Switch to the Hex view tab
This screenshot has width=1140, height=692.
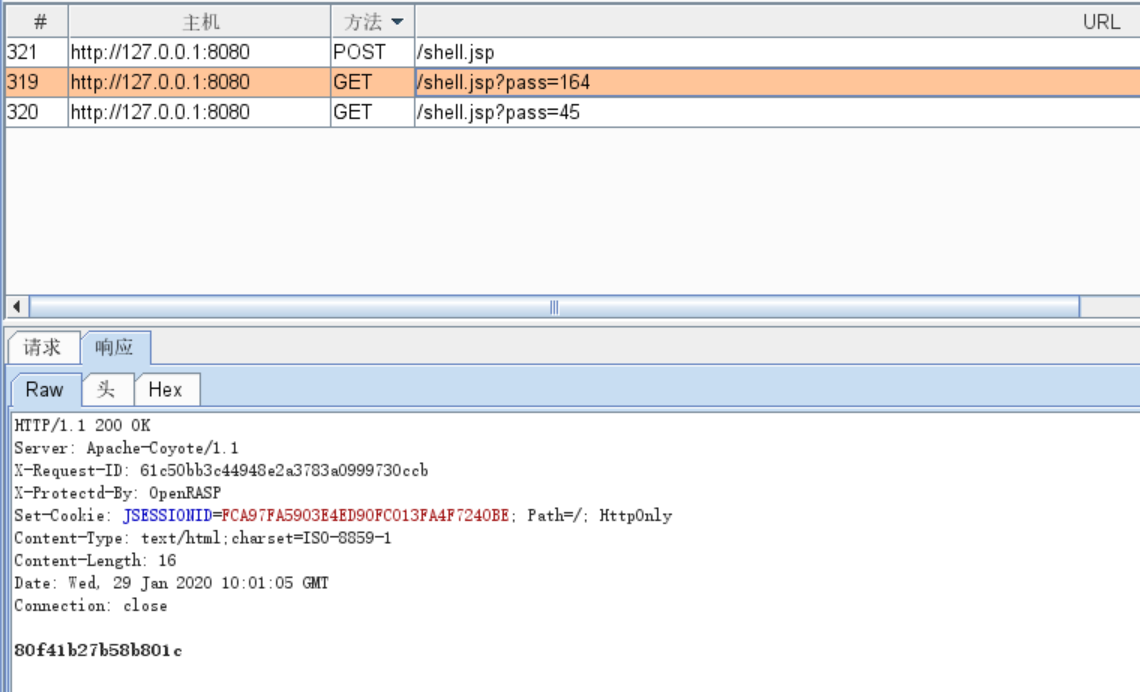(x=166, y=390)
